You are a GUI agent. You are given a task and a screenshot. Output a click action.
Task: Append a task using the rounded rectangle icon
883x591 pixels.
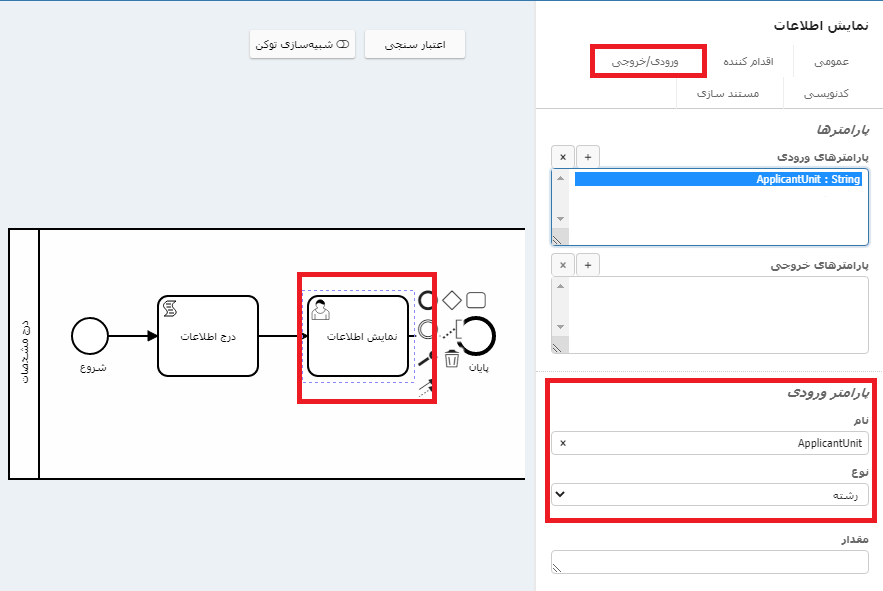476,299
